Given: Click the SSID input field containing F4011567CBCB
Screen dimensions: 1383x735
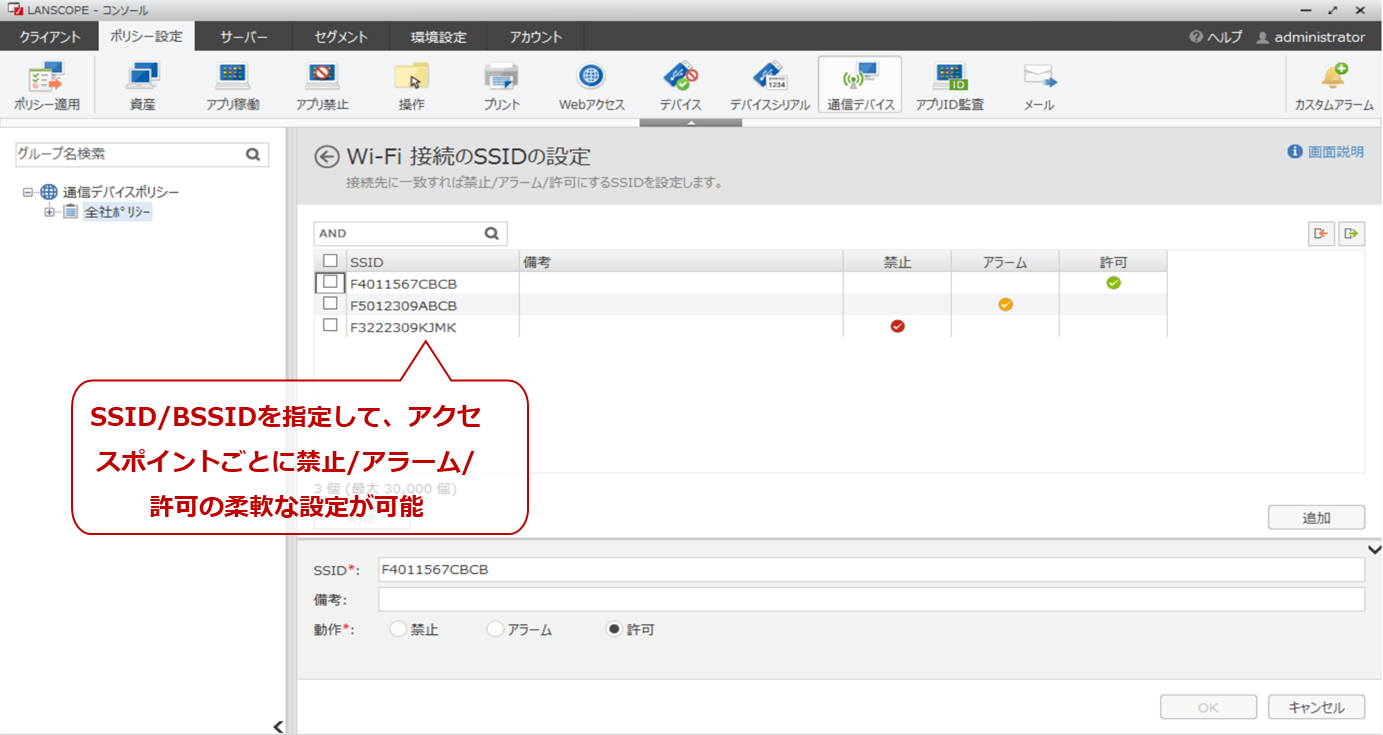Looking at the screenshot, I should click(871, 570).
